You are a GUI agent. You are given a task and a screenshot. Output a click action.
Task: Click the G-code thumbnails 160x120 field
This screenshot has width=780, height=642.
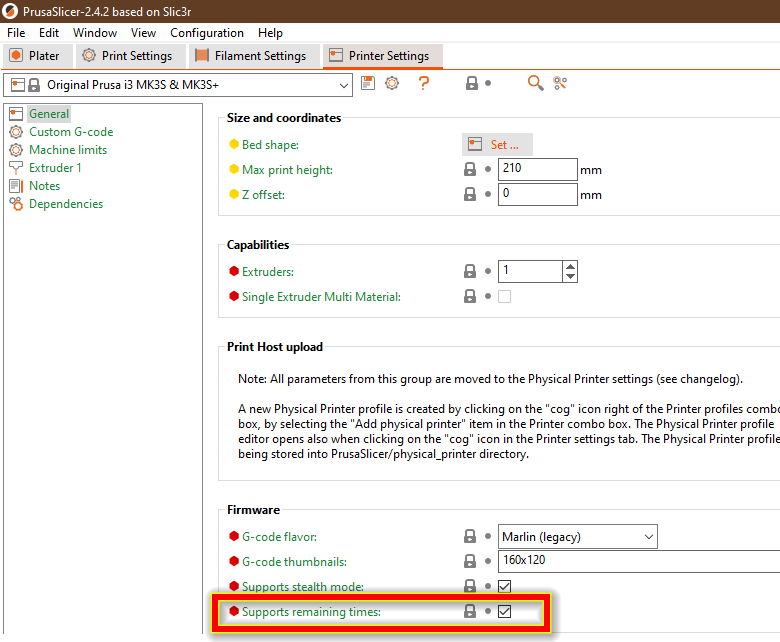pos(639,561)
